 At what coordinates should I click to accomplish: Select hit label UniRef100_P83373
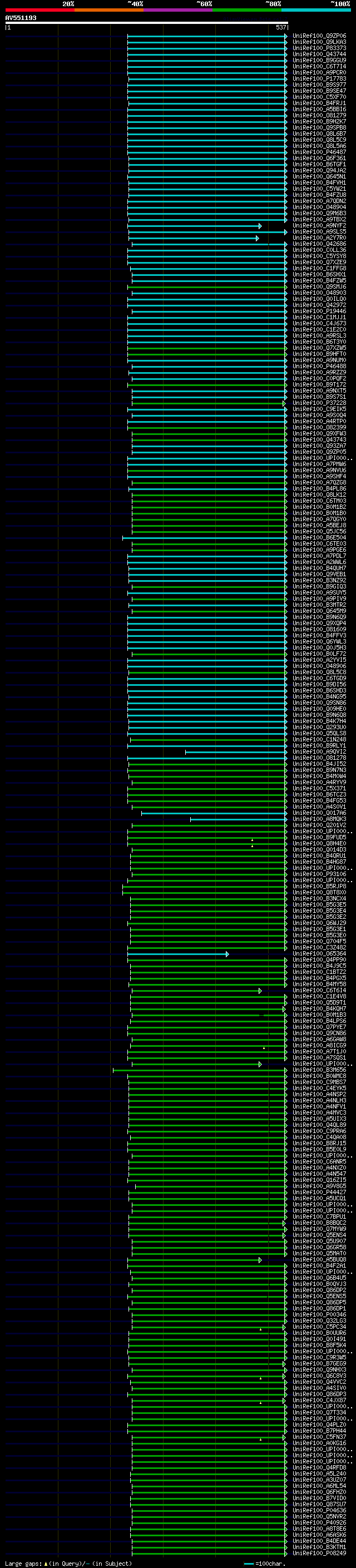319,48
